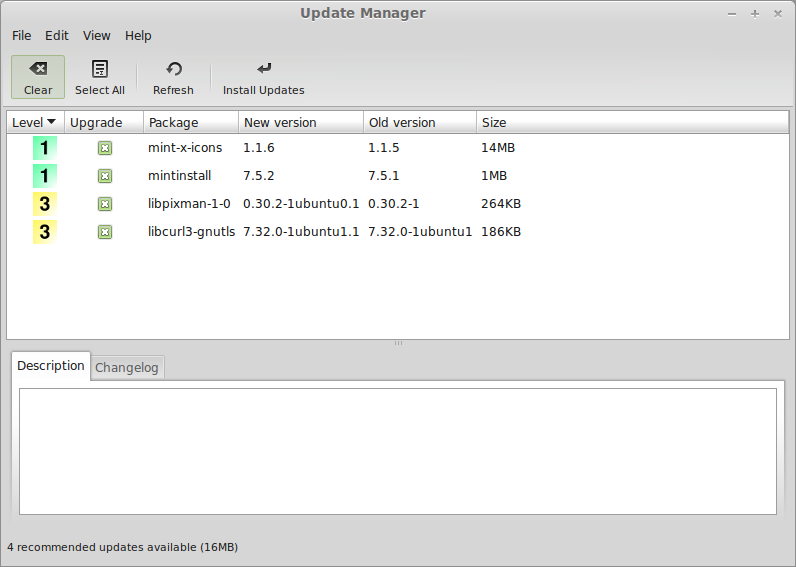Click the Select All toolbar button
Image resolution: width=796 pixels, height=567 pixels.
point(100,77)
